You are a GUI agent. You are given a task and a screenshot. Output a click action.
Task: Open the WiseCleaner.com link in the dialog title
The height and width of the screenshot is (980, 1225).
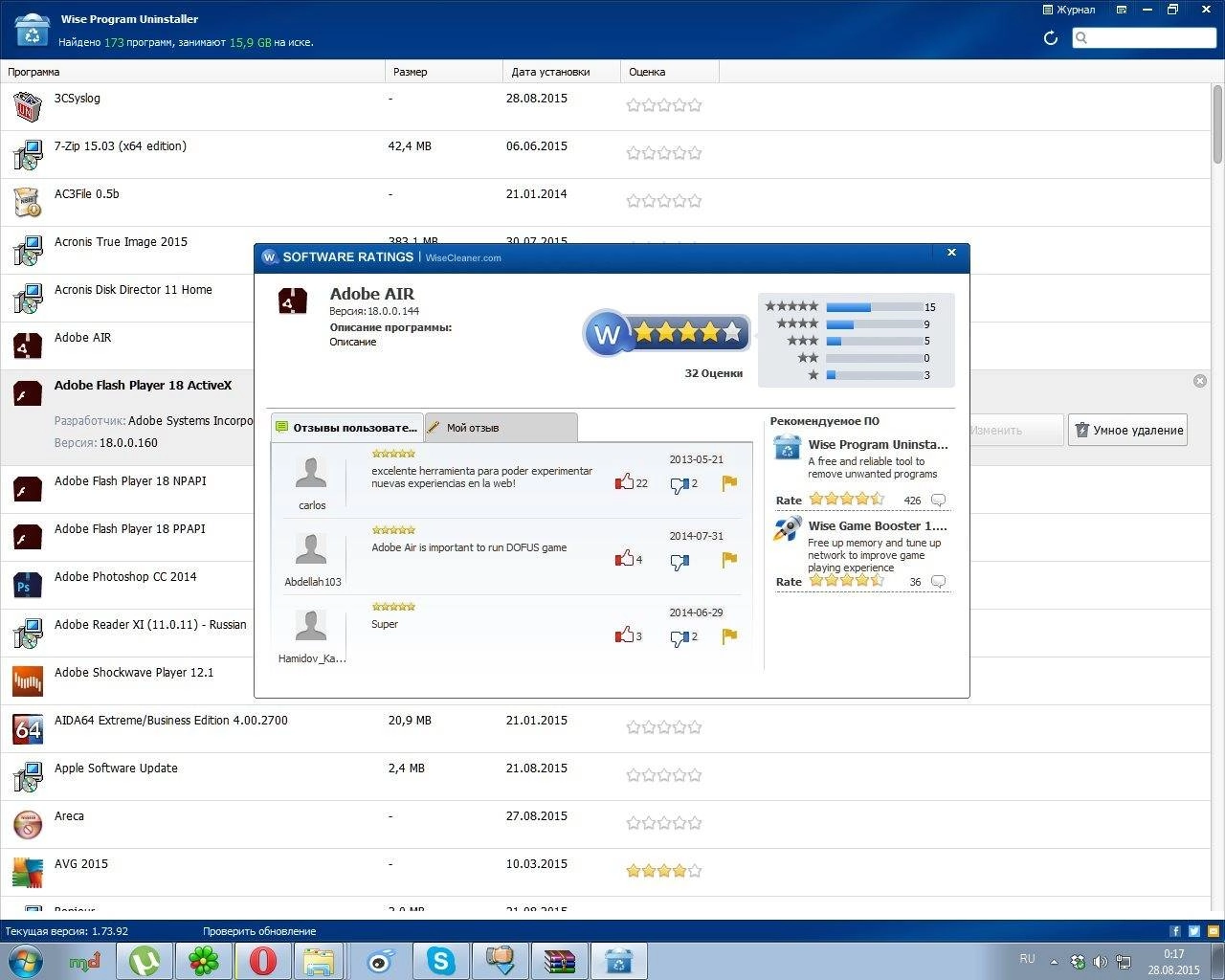[463, 257]
